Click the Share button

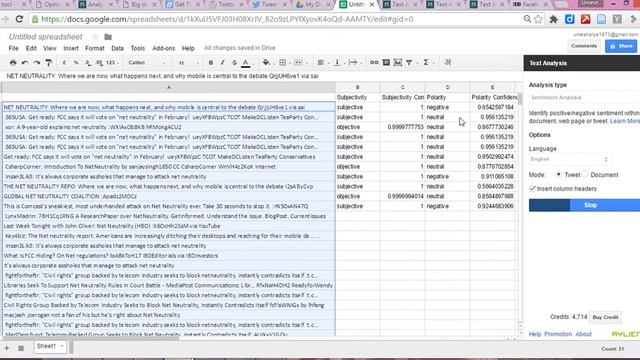pos(621,47)
